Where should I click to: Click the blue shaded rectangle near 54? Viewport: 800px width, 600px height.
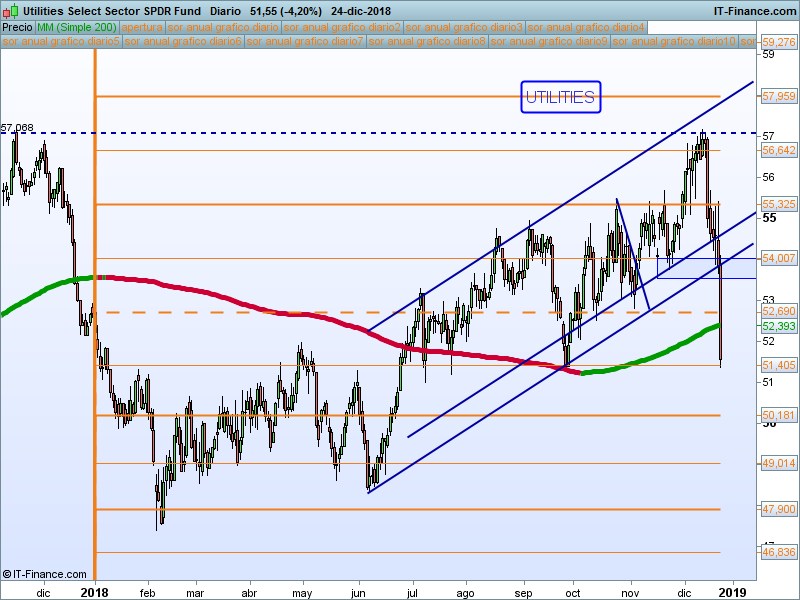click(x=707, y=268)
